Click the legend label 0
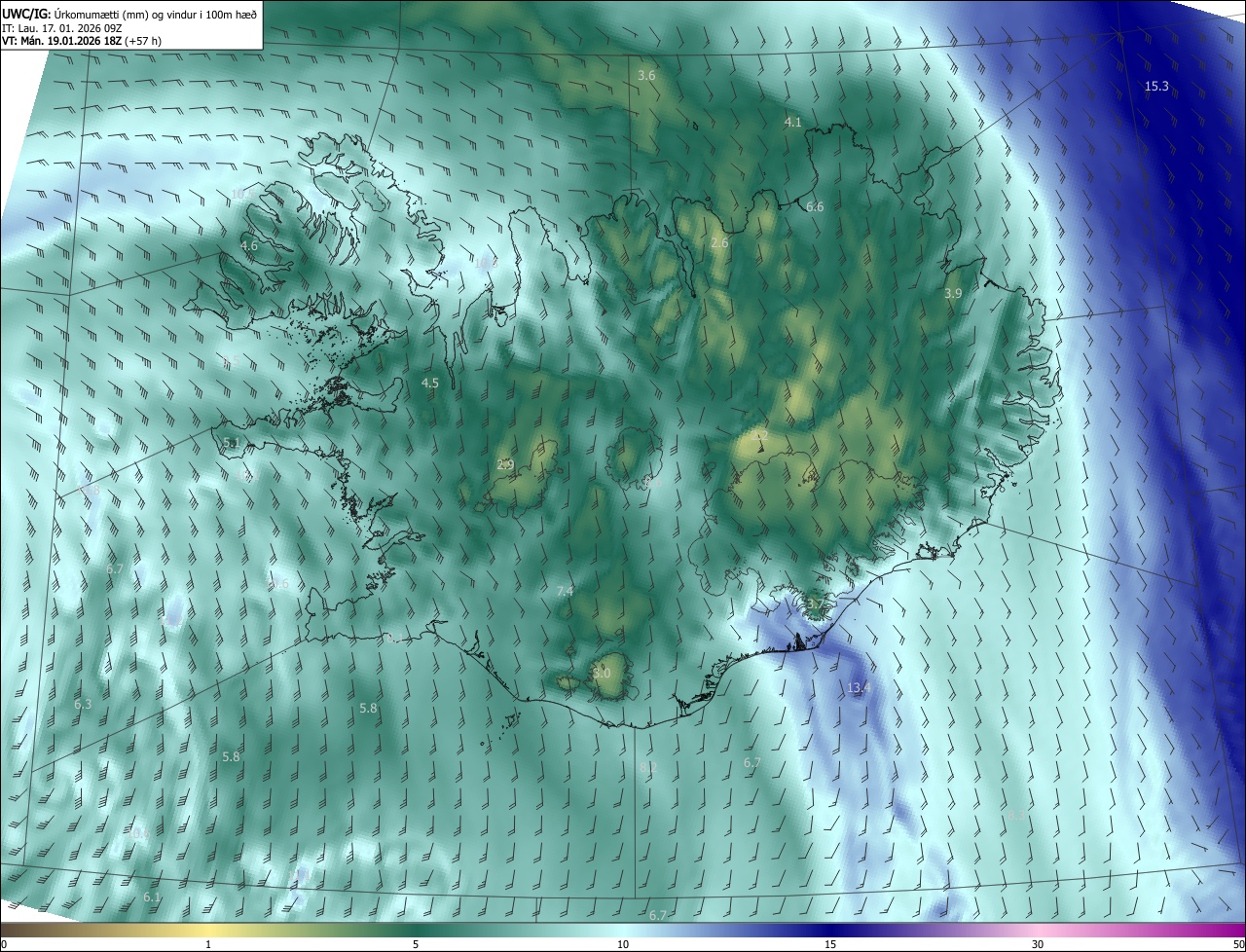 4,944
